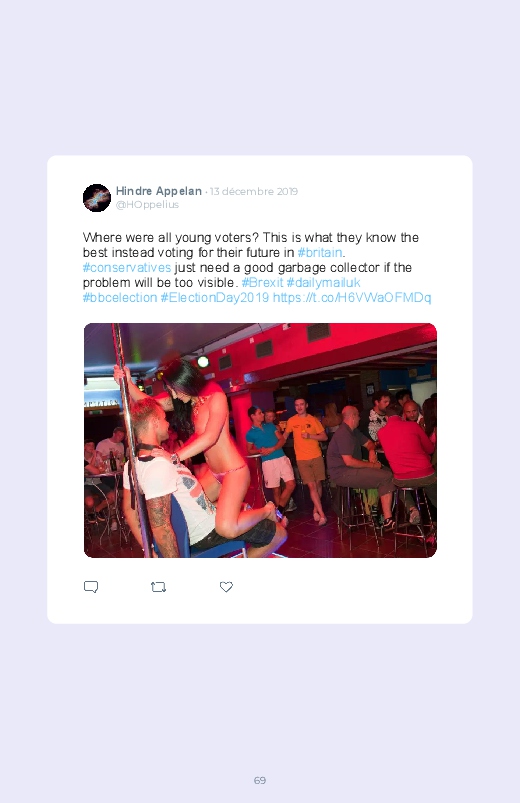Screen dimensions: 520x803
Task: Click the 13 décembre 2019 timestamp
Action: (254, 192)
